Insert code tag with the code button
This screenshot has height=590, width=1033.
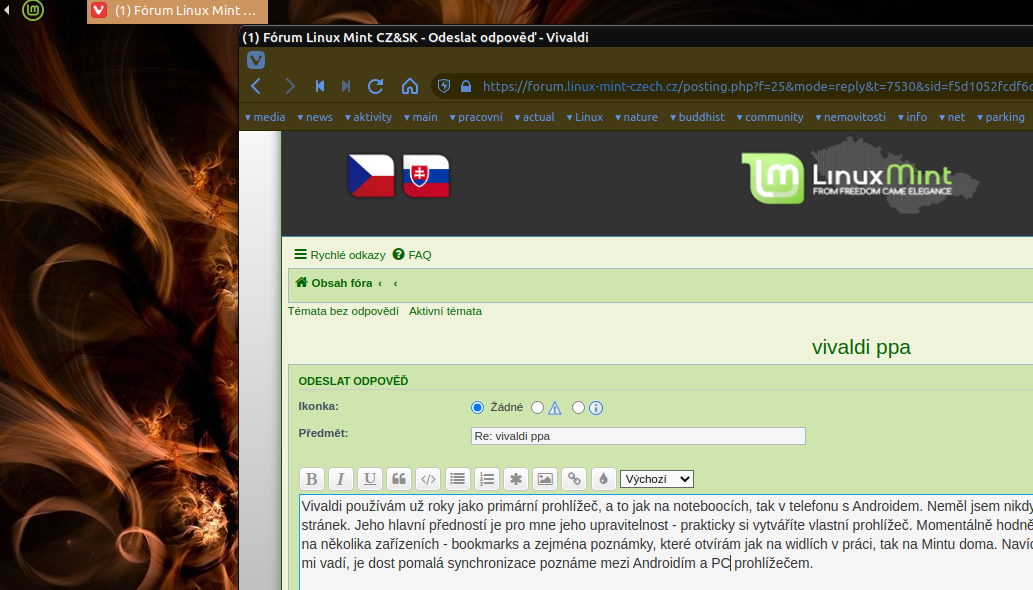point(428,479)
